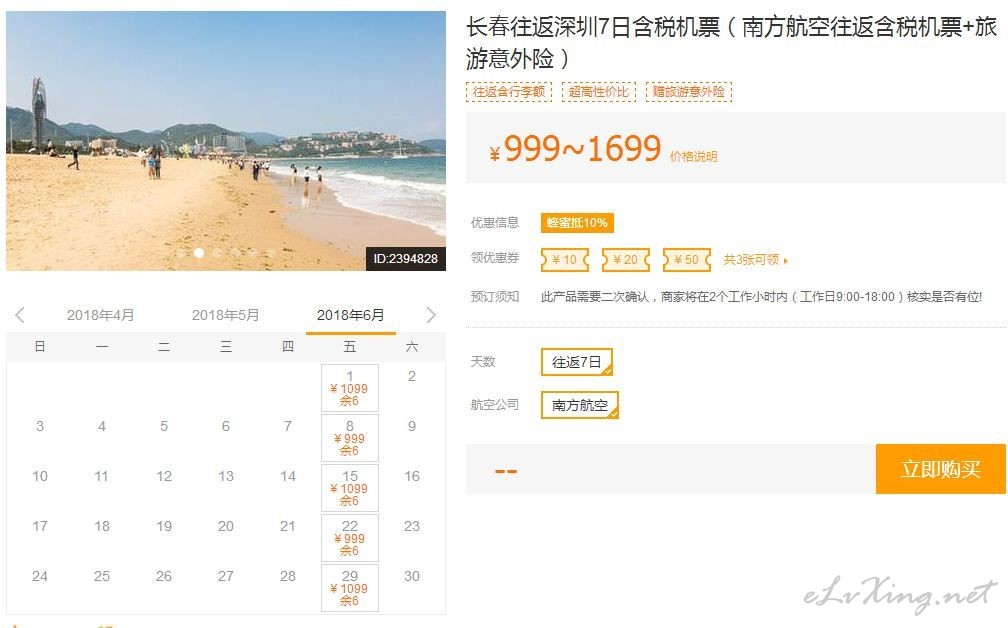The width and height of the screenshot is (1008, 628).
Task: Click calendar date 13
Action: coord(226,476)
